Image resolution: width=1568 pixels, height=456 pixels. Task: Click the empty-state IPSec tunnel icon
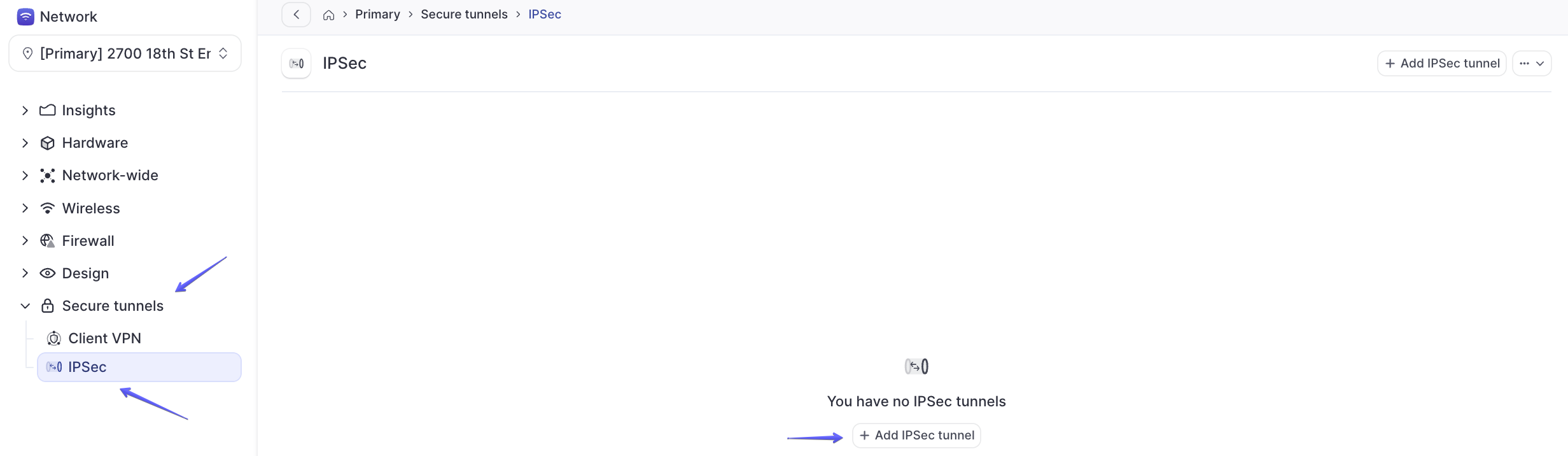point(916,366)
